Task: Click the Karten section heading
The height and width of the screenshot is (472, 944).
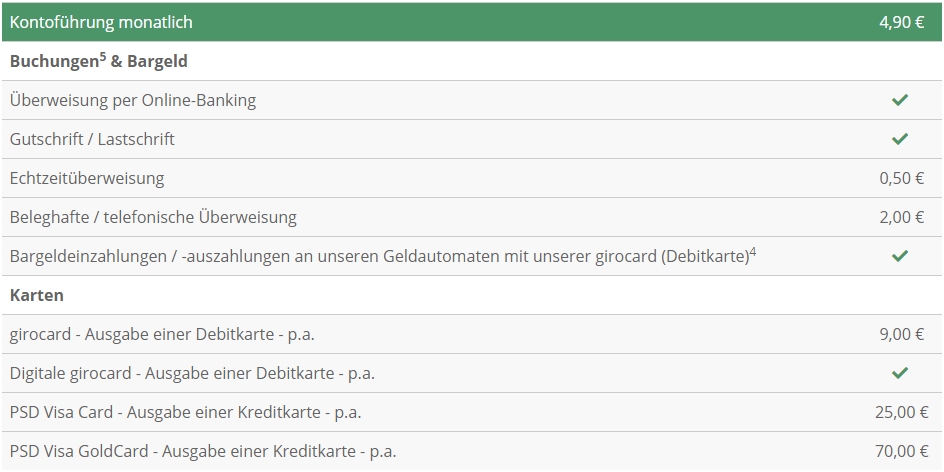Action: pyautogui.click(x=37, y=296)
